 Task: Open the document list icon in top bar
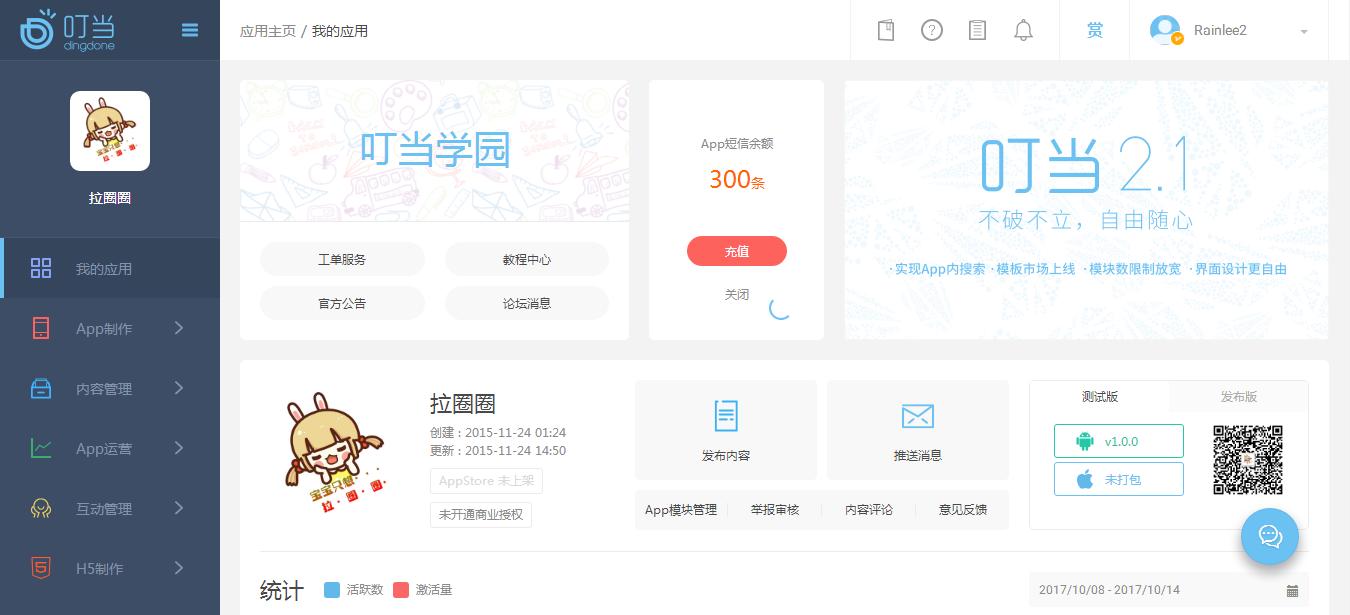coord(977,30)
